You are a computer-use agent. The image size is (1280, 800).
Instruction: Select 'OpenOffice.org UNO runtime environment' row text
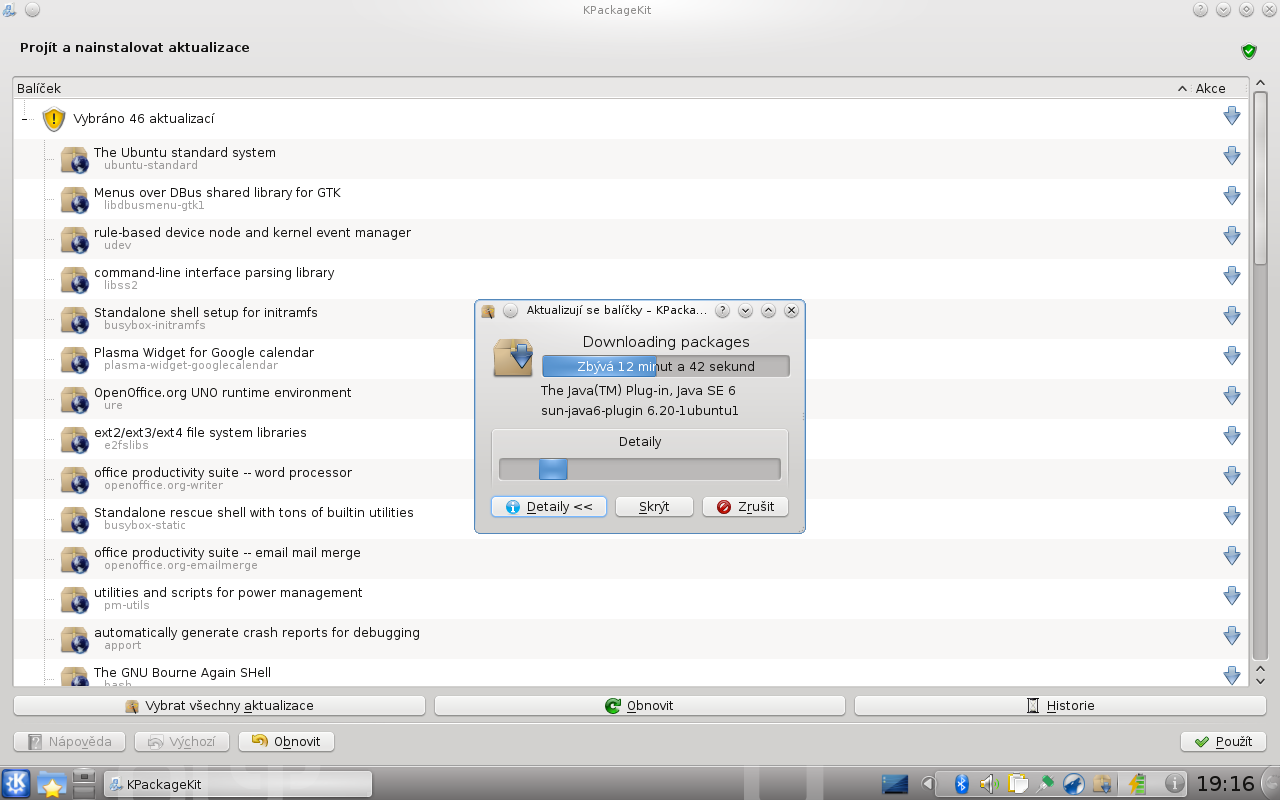(223, 393)
